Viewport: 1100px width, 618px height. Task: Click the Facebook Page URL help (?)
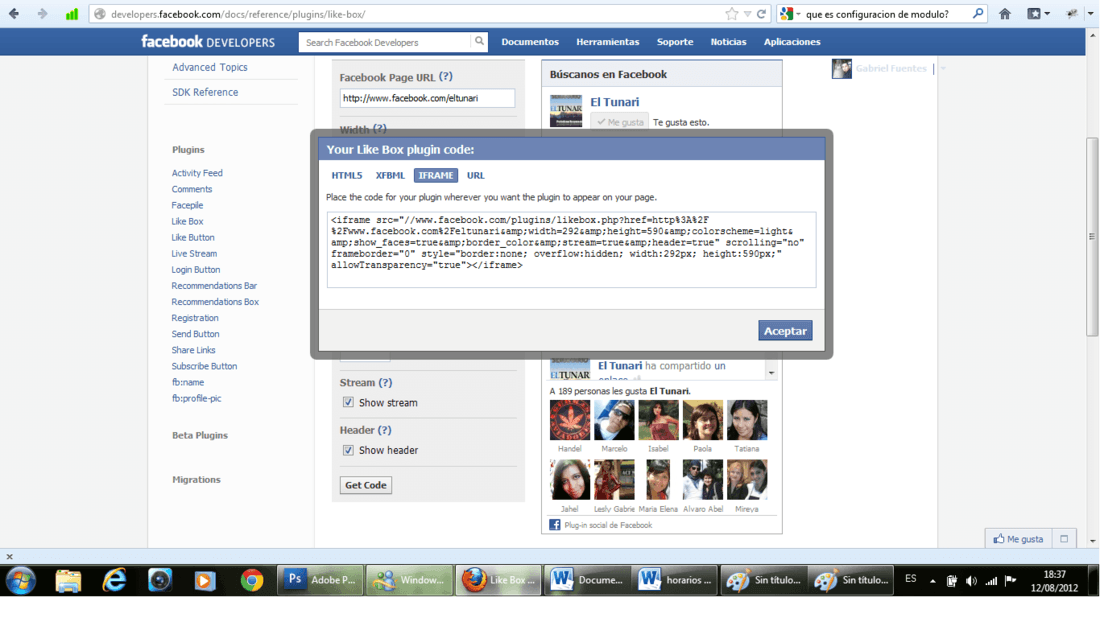(445, 76)
